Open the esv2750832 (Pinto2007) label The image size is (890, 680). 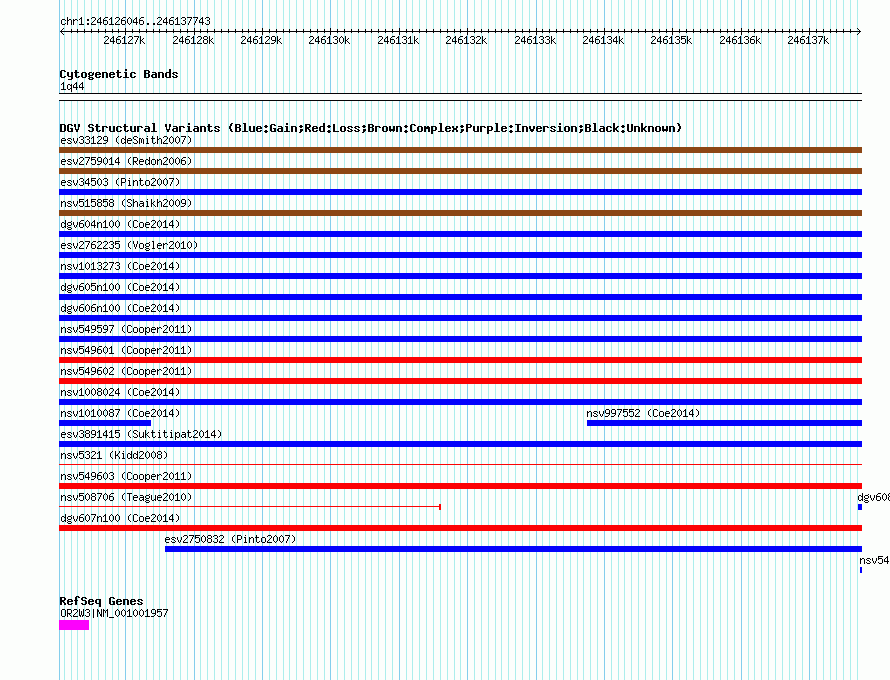coord(230,539)
